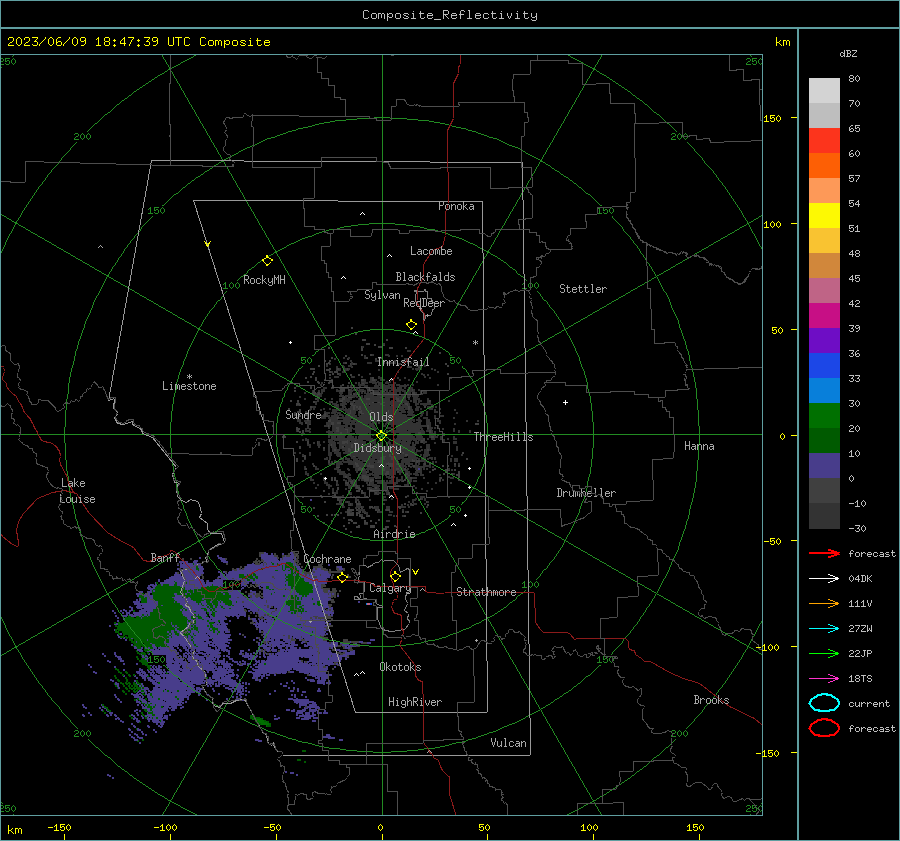Click the Hanna label

[699, 446]
